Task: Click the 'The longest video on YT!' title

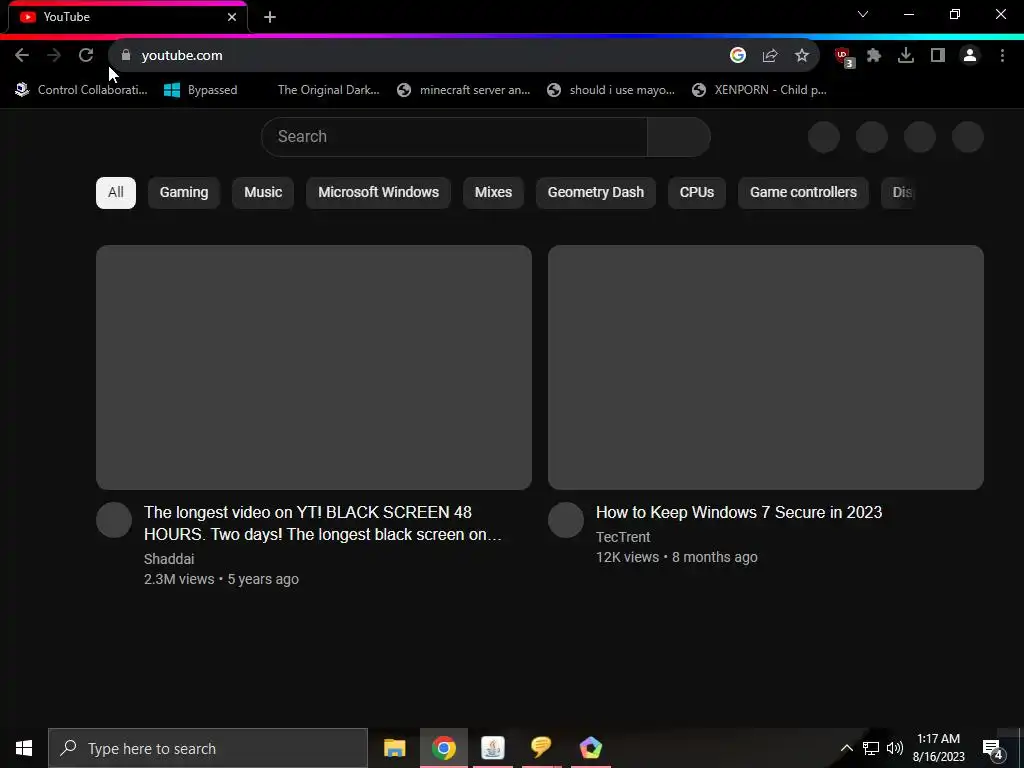Action: tap(323, 523)
